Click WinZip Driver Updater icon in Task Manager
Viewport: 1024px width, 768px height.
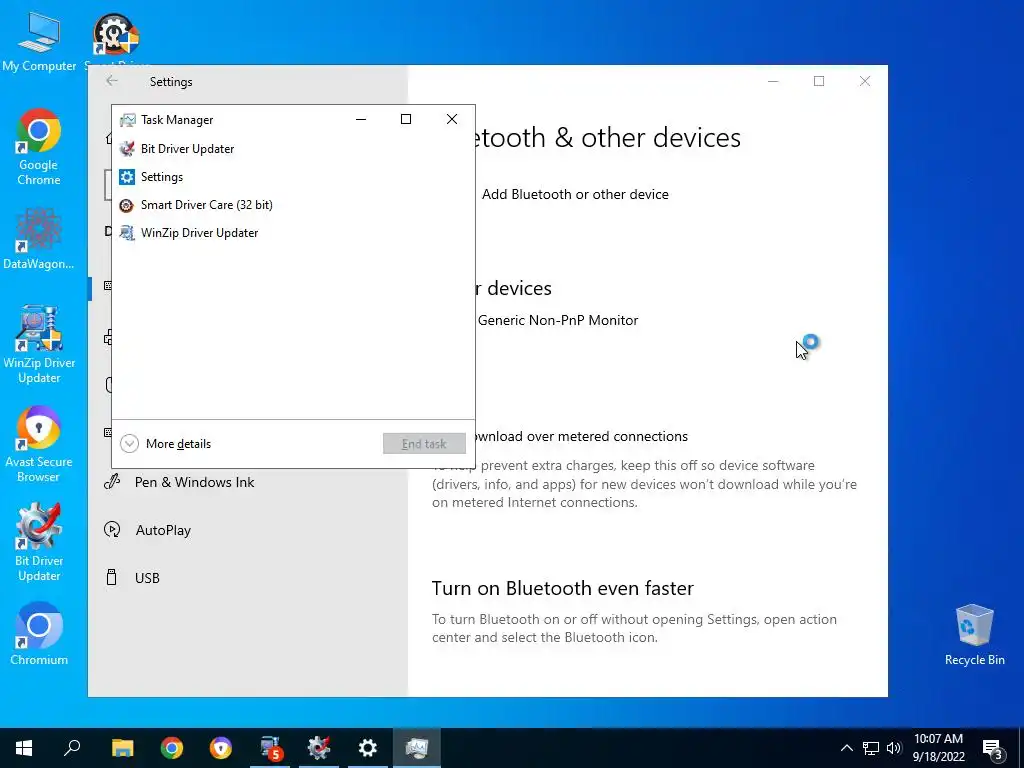[x=127, y=233]
